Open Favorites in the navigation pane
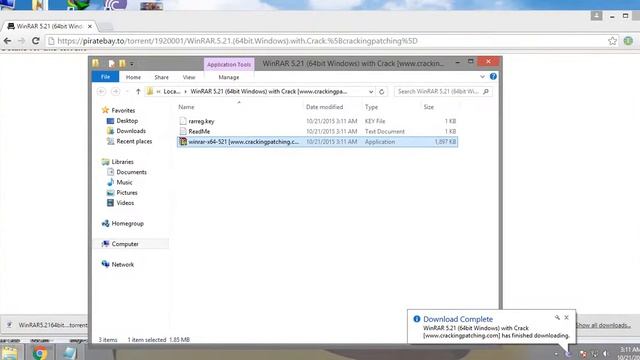The image size is (640, 360). click(x=123, y=110)
